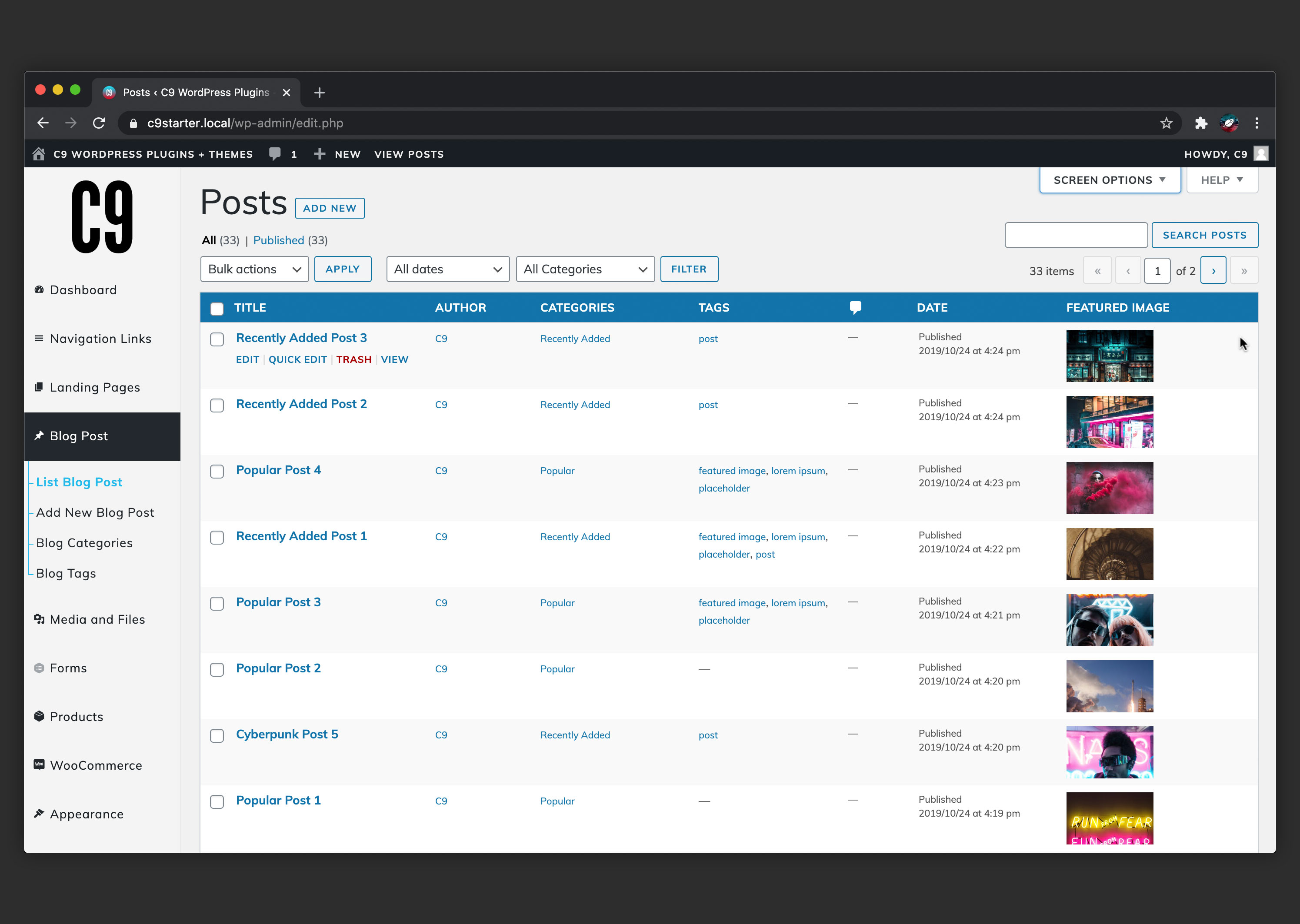This screenshot has width=1300, height=924.
Task: Expand the All Categories dropdown
Action: [x=584, y=269]
